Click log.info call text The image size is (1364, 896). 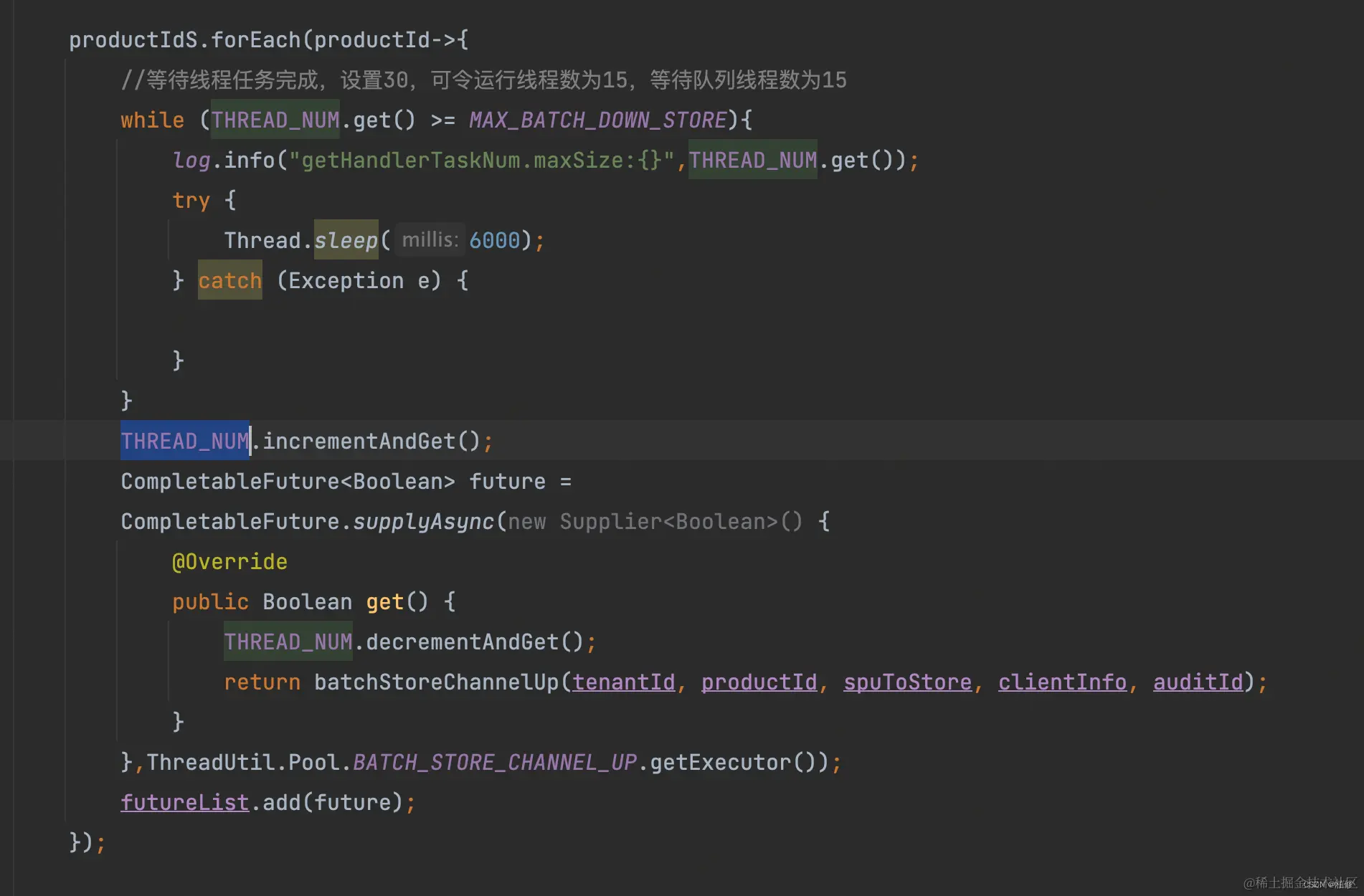pyautogui.click(x=224, y=161)
